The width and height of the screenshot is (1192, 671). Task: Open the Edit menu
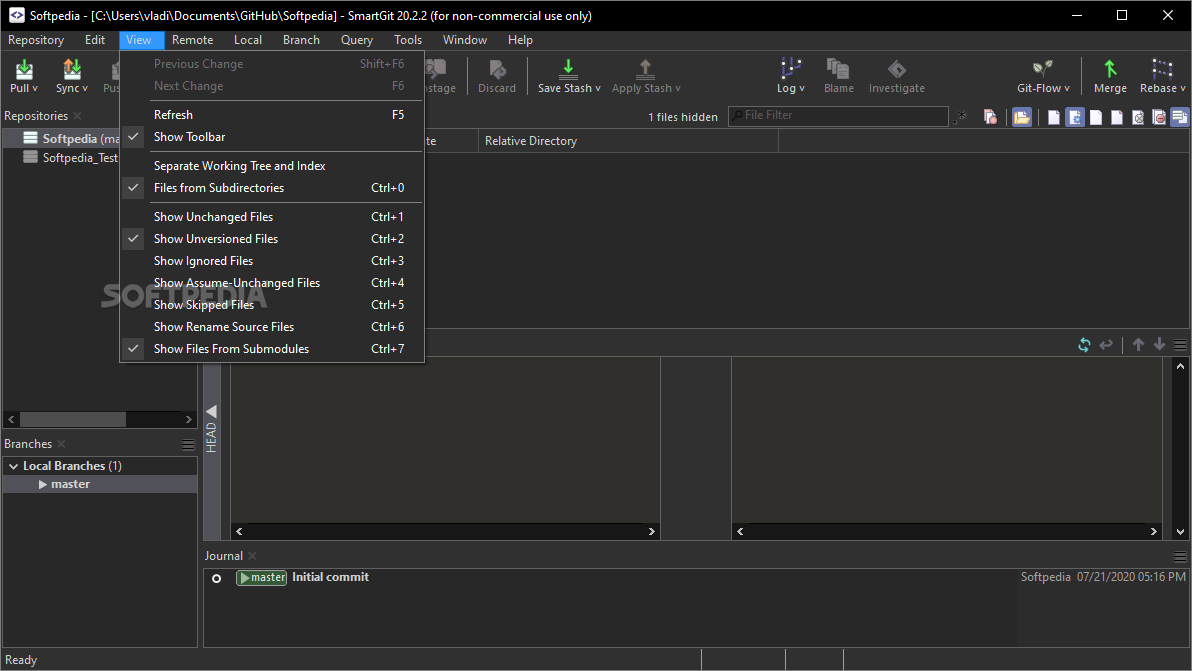95,40
